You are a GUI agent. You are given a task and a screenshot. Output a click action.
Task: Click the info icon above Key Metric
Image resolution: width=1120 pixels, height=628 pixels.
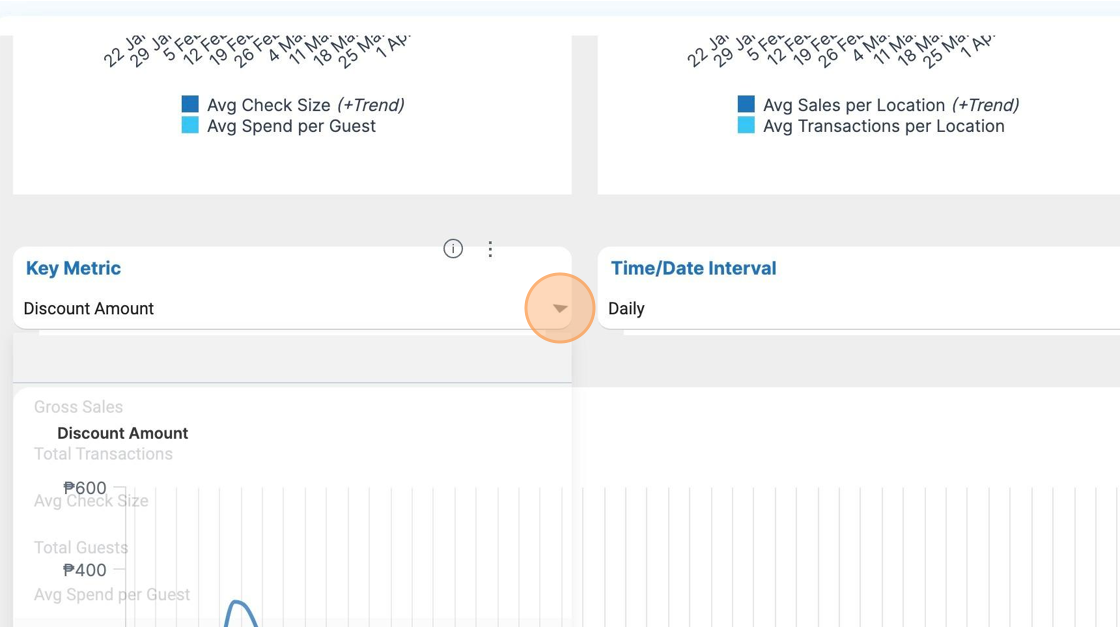click(453, 249)
